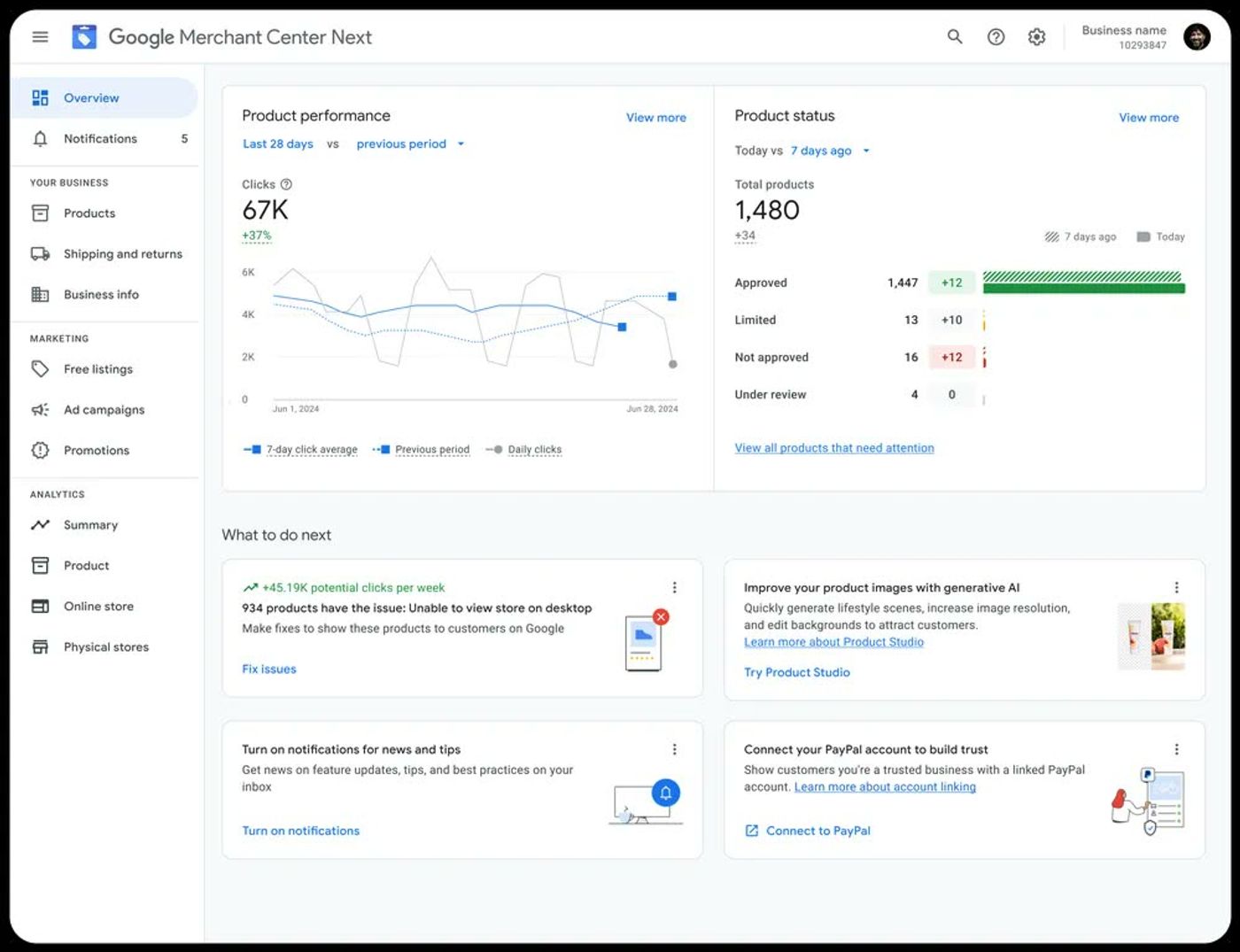The width and height of the screenshot is (1240, 952).
Task: Open View all products that need attention
Action: pos(834,448)
